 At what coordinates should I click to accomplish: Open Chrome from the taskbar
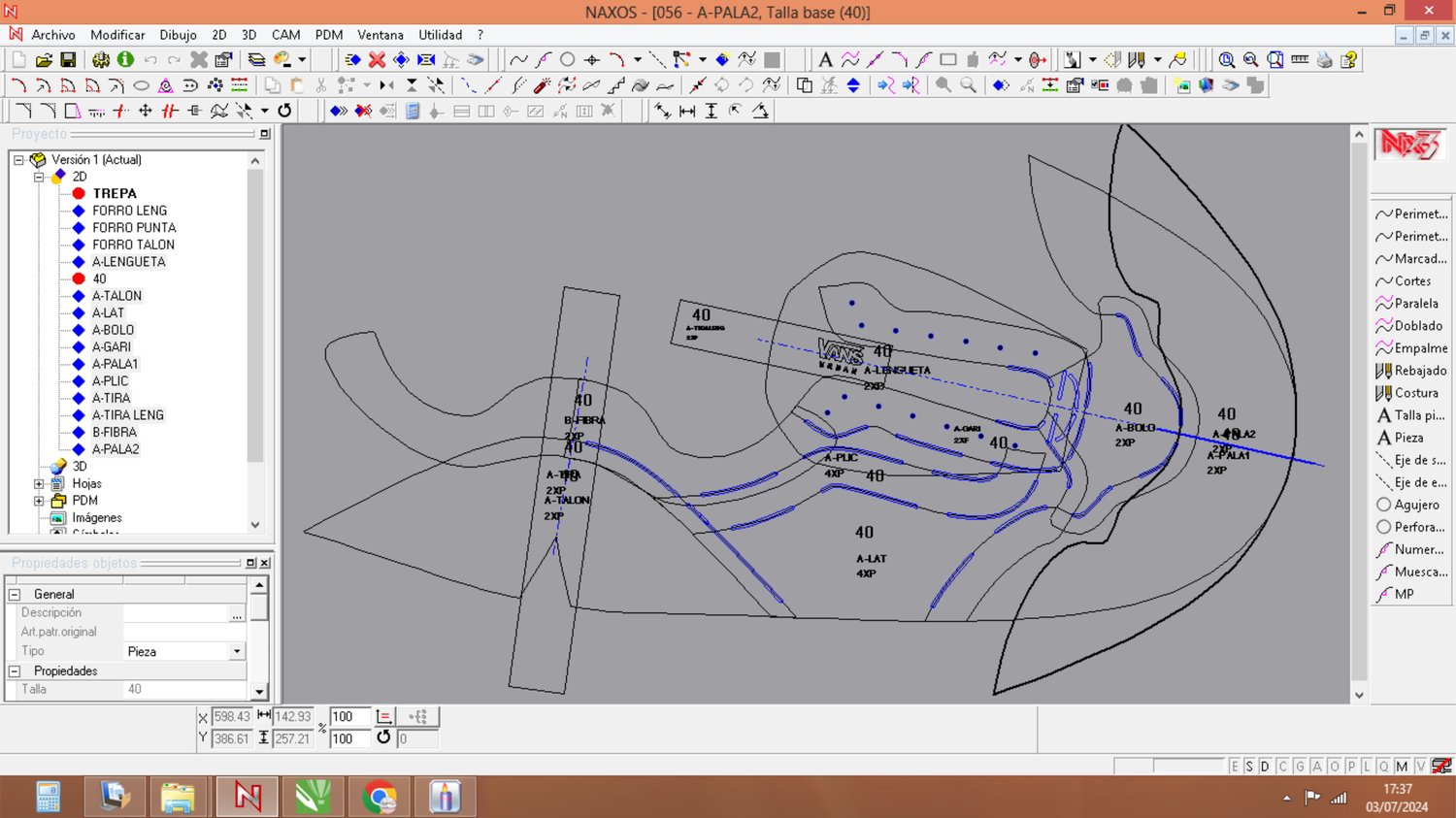coord(379,798)
